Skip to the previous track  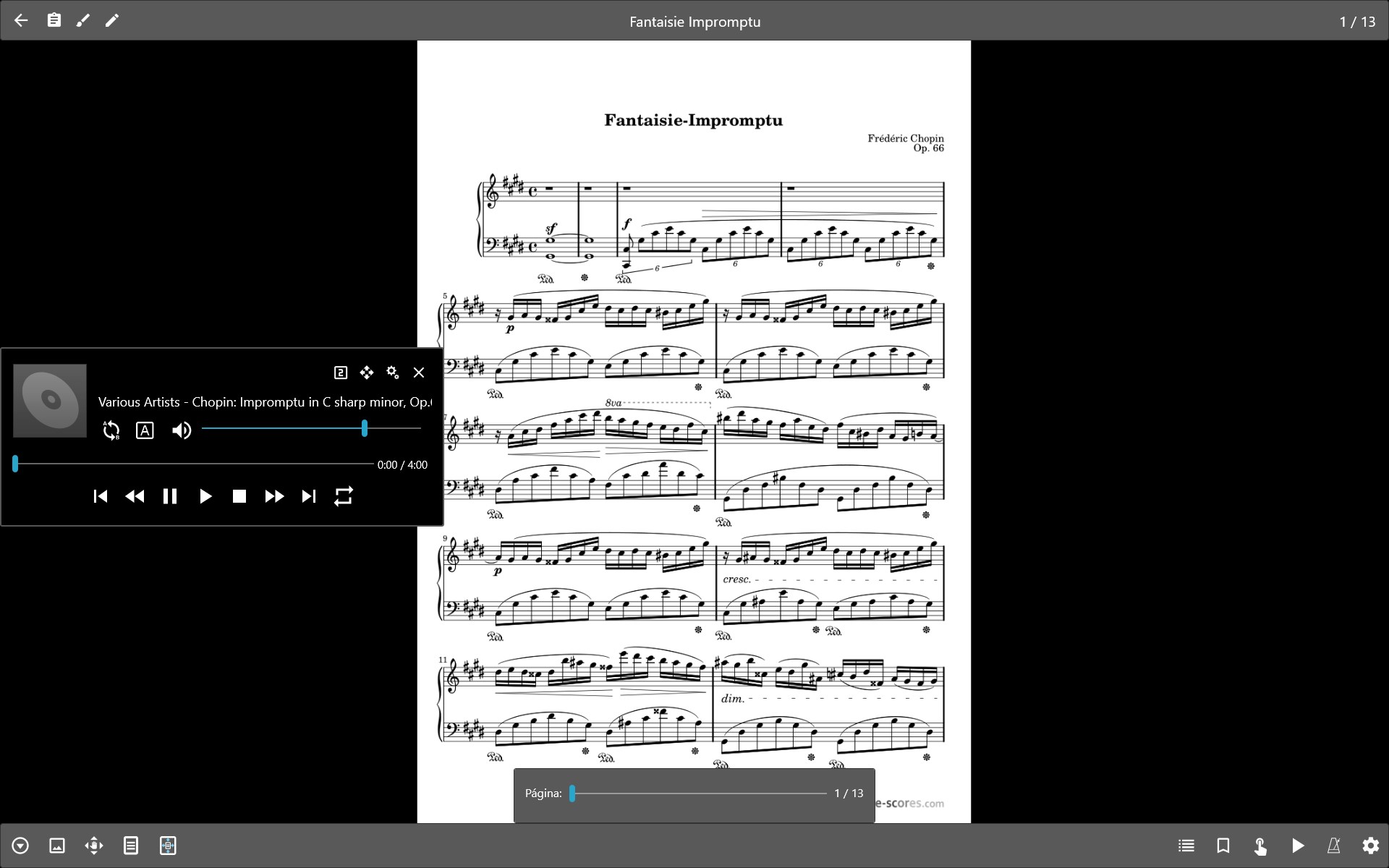(x=101, y=496)
